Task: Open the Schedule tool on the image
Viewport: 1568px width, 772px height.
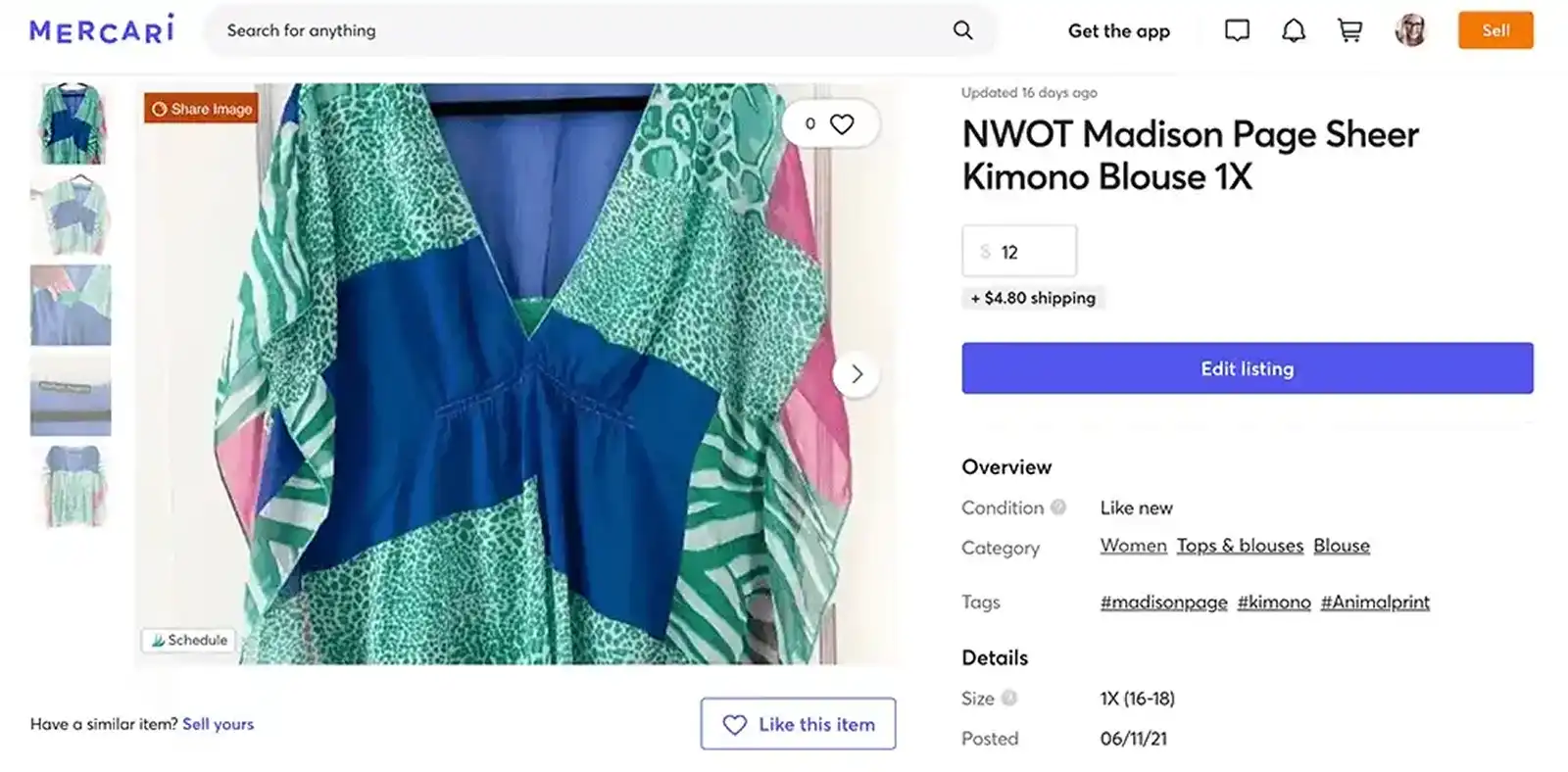Action: click(x=188, y=640)
